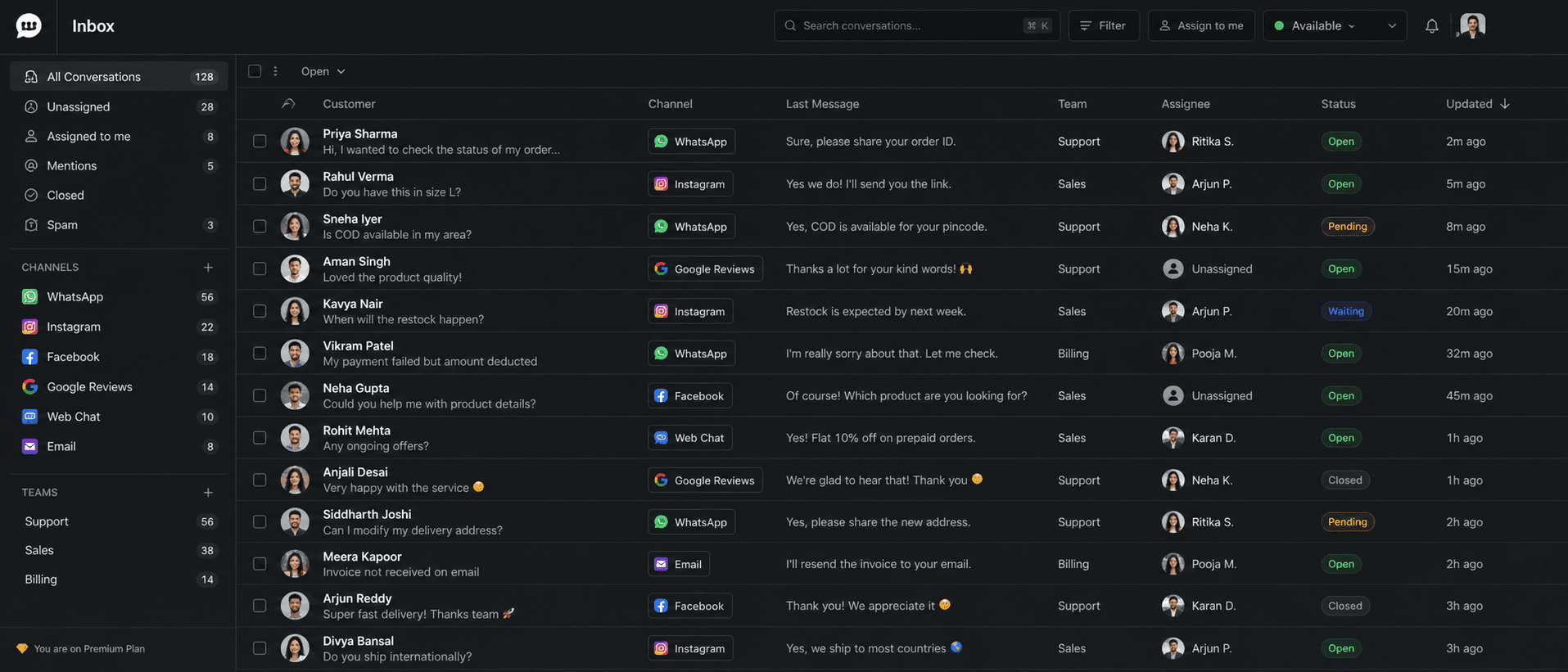Click the Unassigned sidebar icon

pos(31,106)
